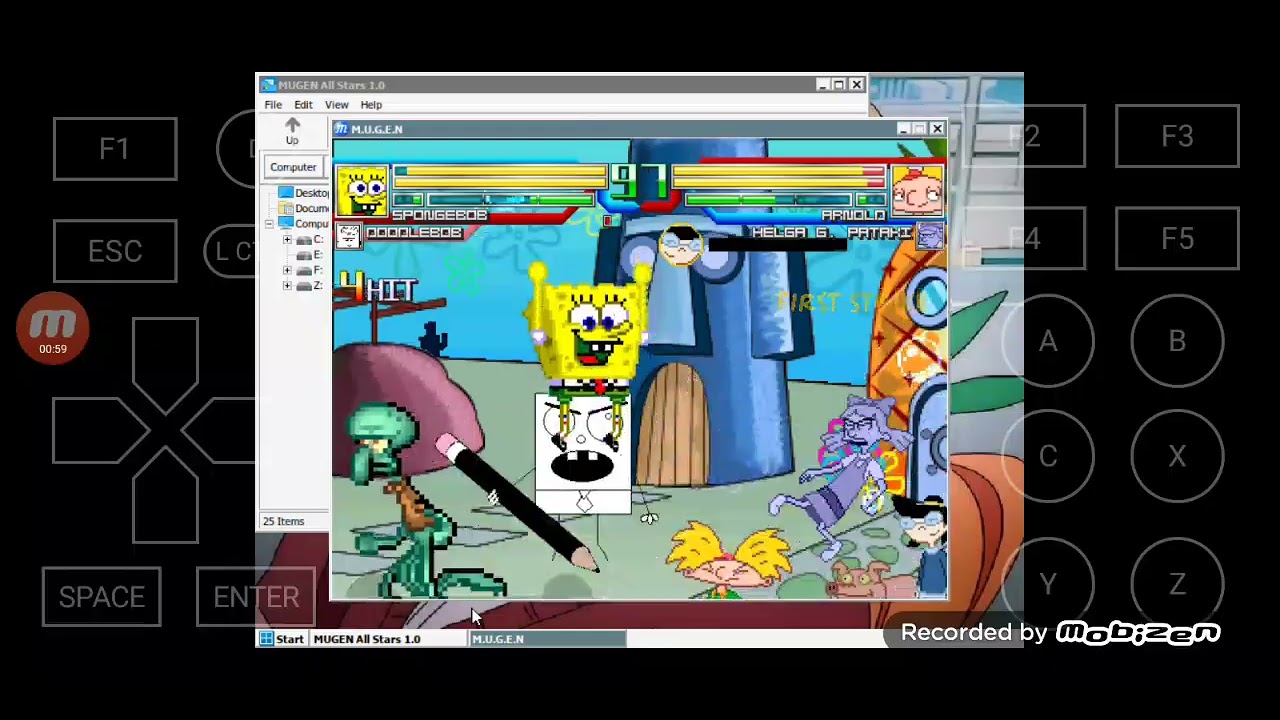Click the MUGEN All Stars title bar icon
Screen dimensions: 1280x720
[267, 85]
